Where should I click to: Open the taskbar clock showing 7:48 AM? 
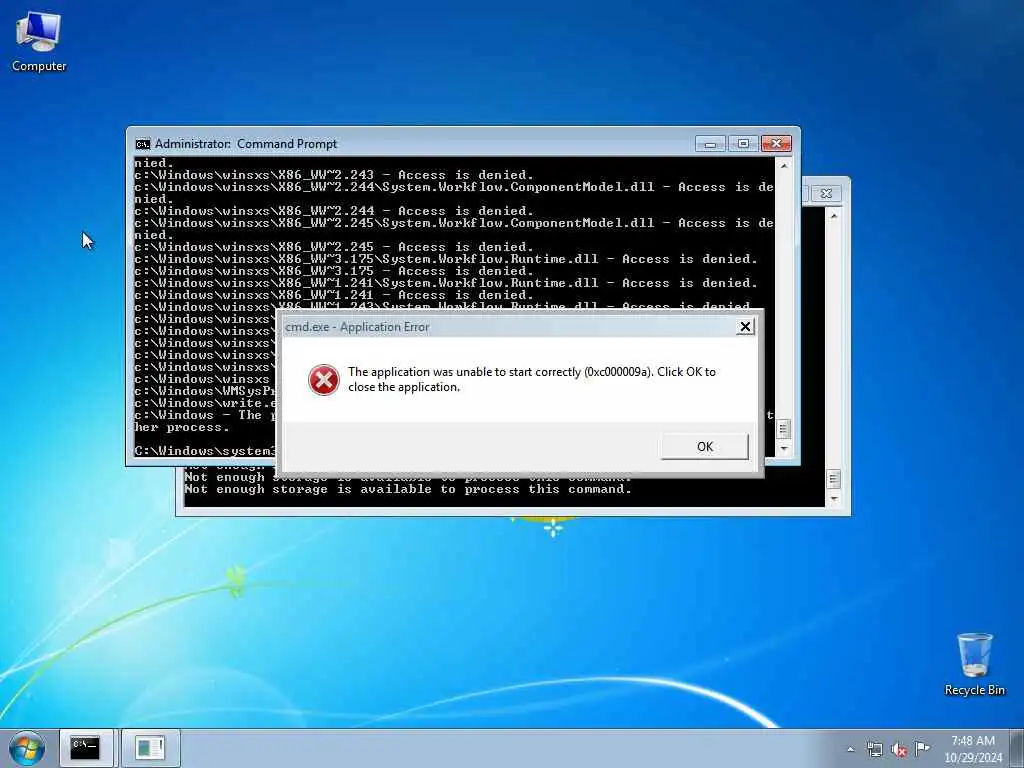click(972, 741)
